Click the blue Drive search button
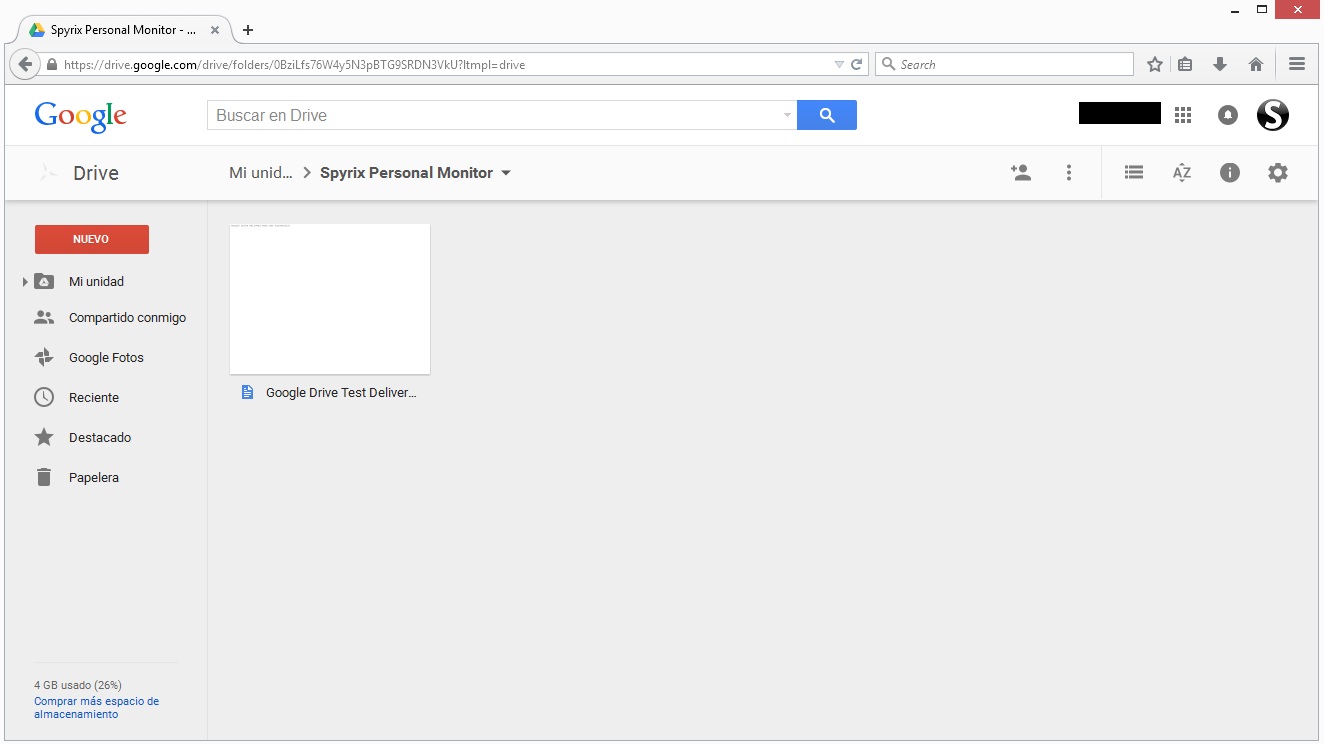This screenshot has height=744, width=1324. (827, 115)
